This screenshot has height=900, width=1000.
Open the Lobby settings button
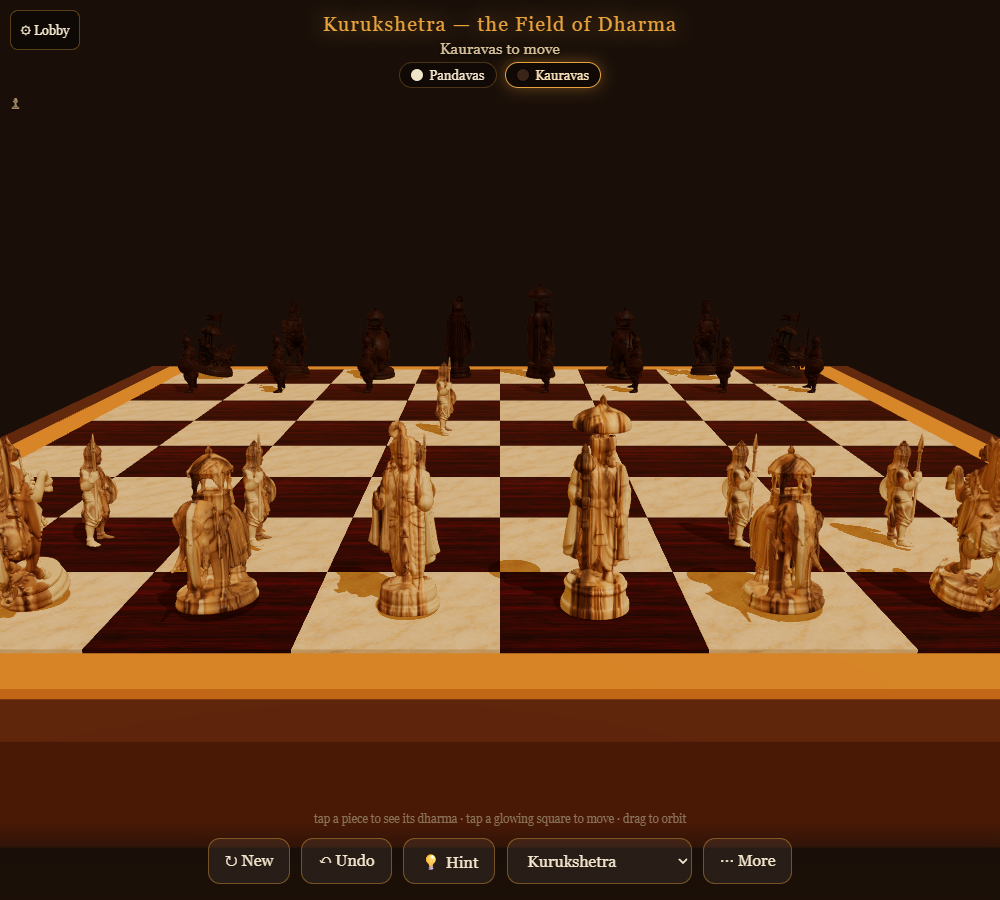(x=45, y=30)
